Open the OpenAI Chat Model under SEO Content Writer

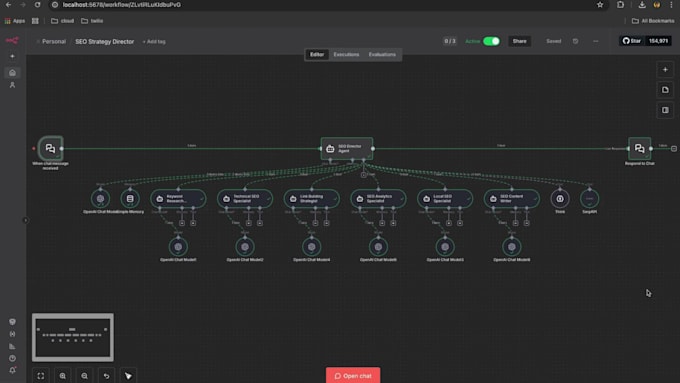512,247
